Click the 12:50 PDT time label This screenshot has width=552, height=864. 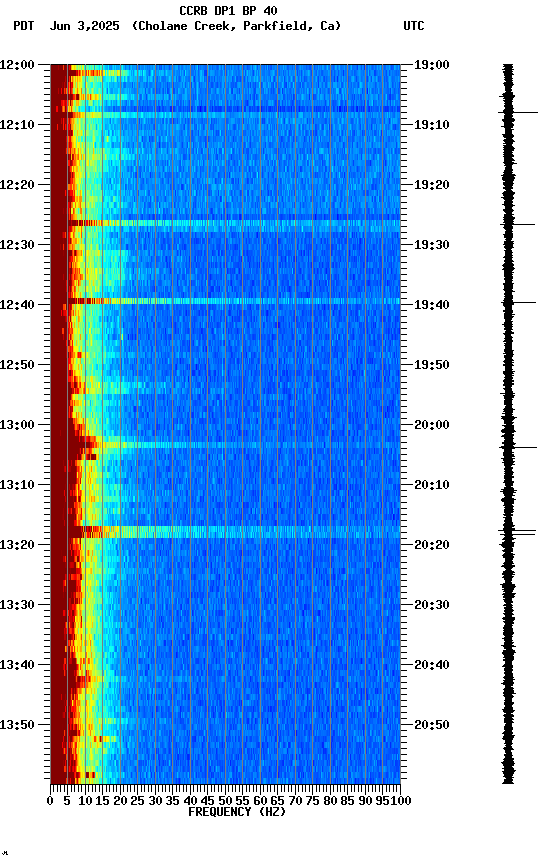(17, 365)
